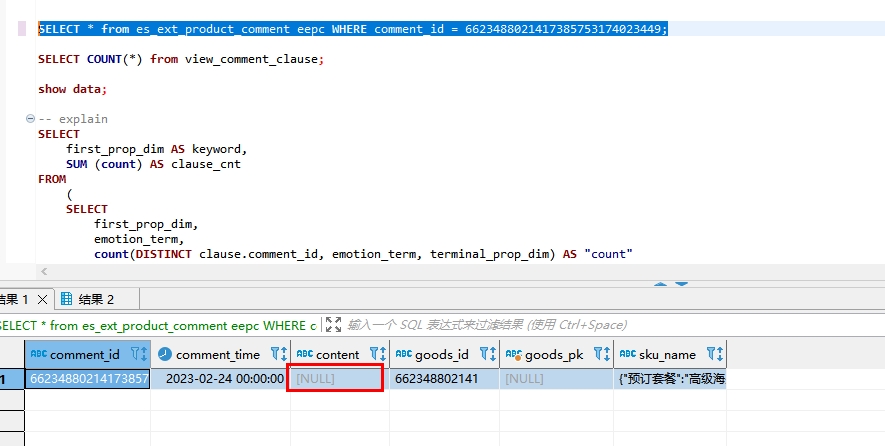885x446 pixels.
Task: Select the comment_id column header
Action: [x=87, y=354]
